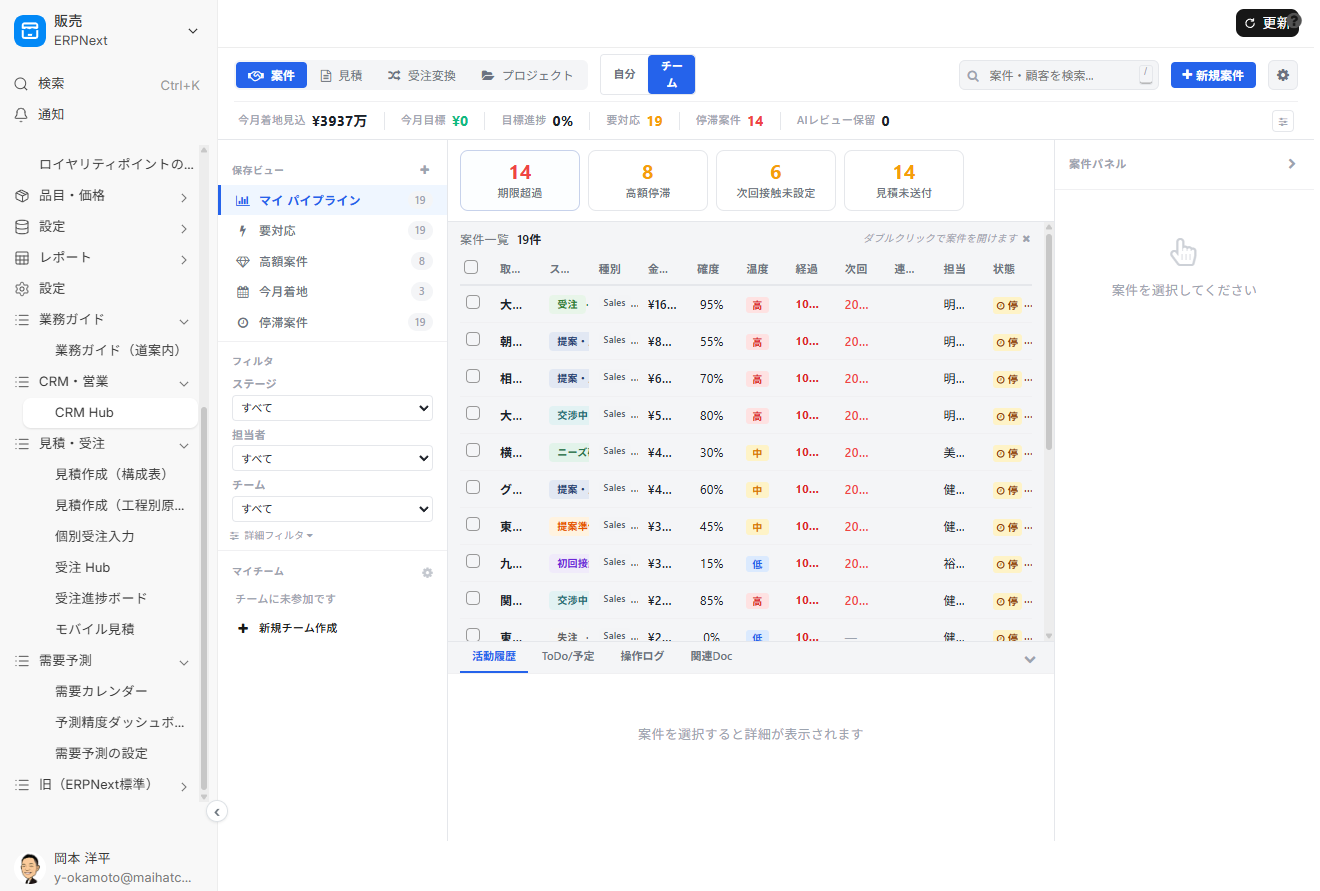Click the 次回接触未設定 summary card
Screen dimensions: 1320x891
[x=776, y=181]
